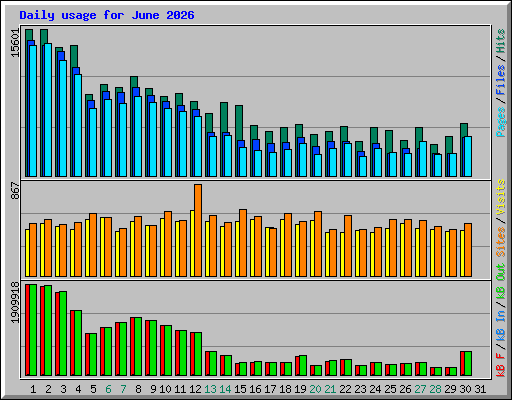Click the 'kB F' legend label
The height and width of the screenshot is (400, 512).
500,365
